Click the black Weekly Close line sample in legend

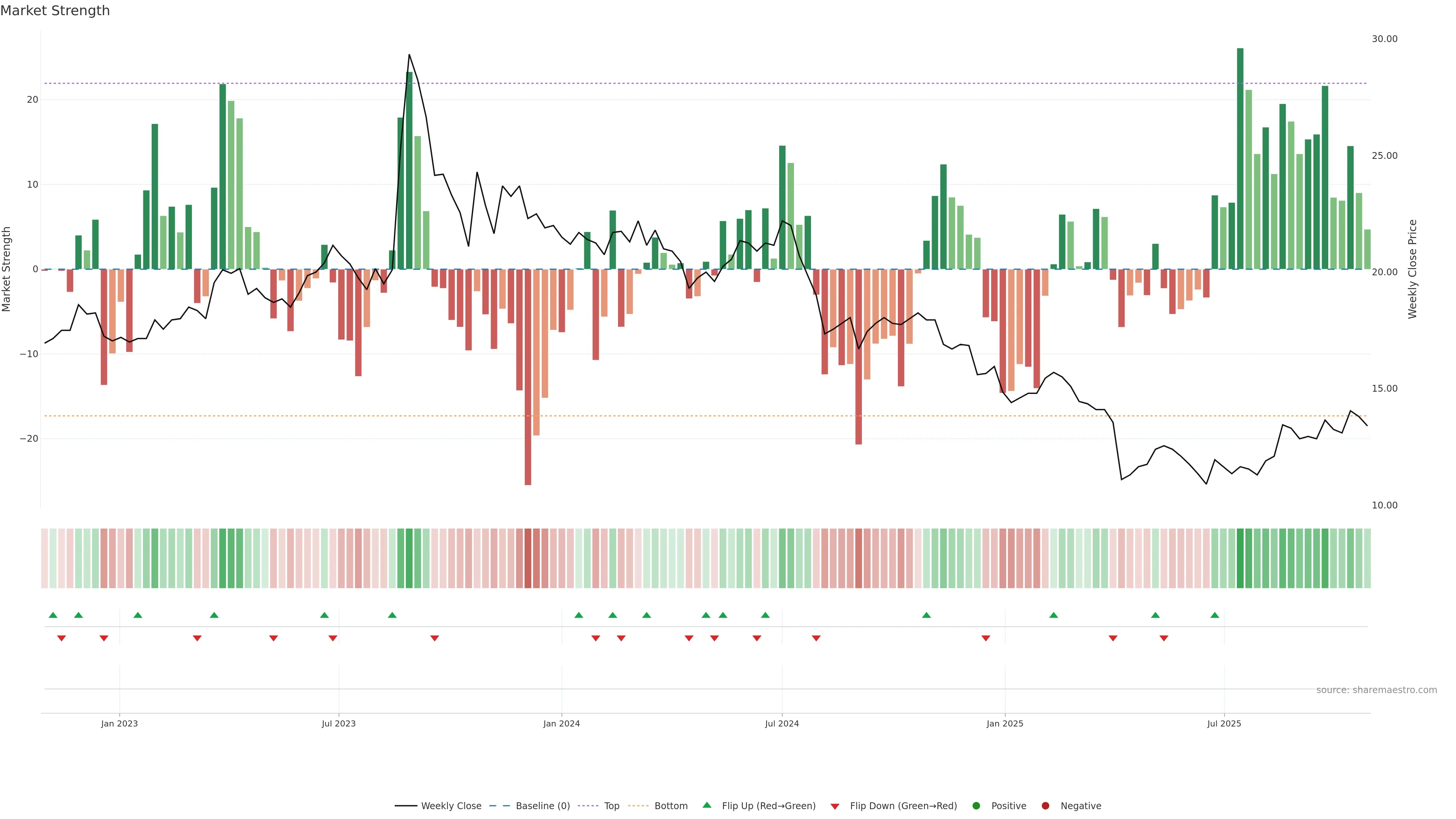tap(406, 806)
